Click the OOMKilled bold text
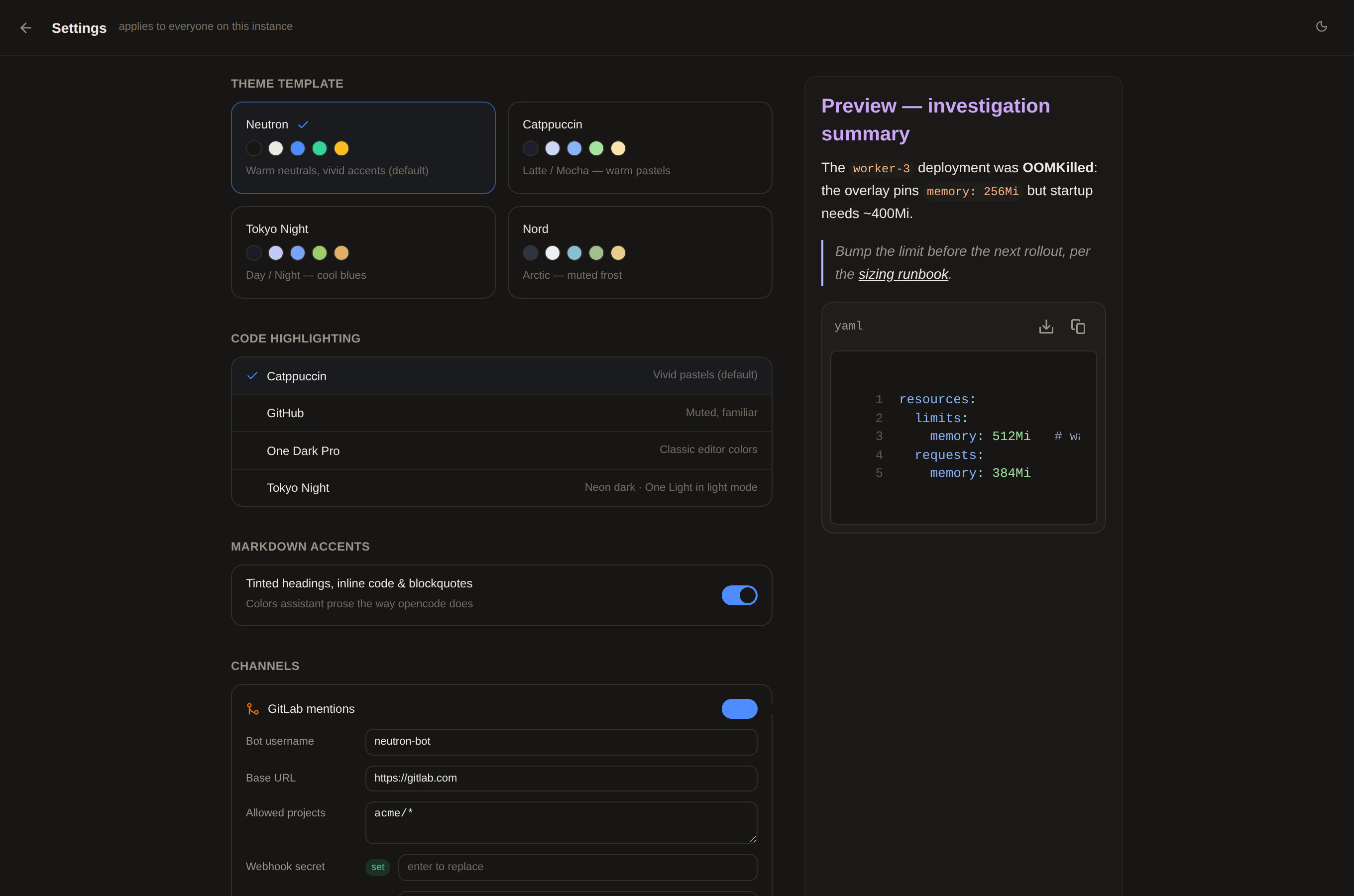1354x896 pixels. pos(1058,167)
